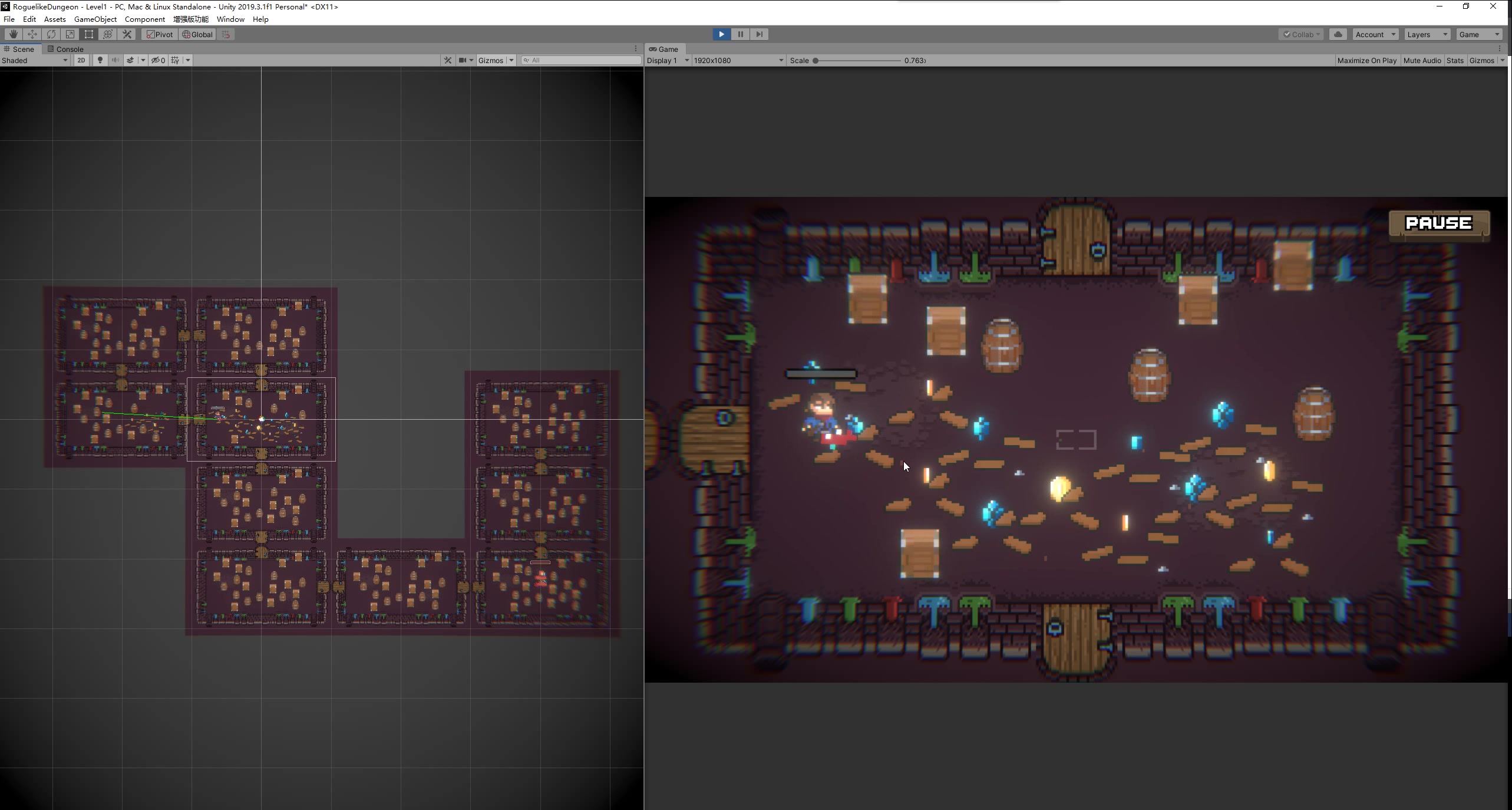Select the Scale tool
This screenshot has height=810, width=1512.
coord(70,34)
